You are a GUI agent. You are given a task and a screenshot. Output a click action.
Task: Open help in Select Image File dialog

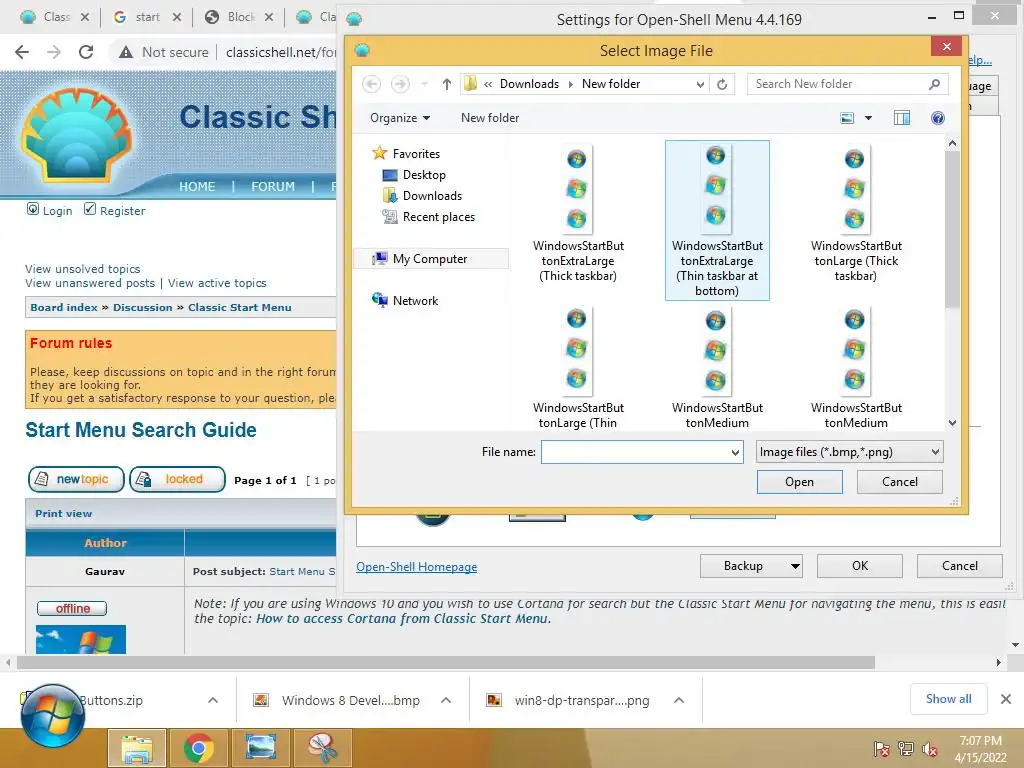(937, 118)
